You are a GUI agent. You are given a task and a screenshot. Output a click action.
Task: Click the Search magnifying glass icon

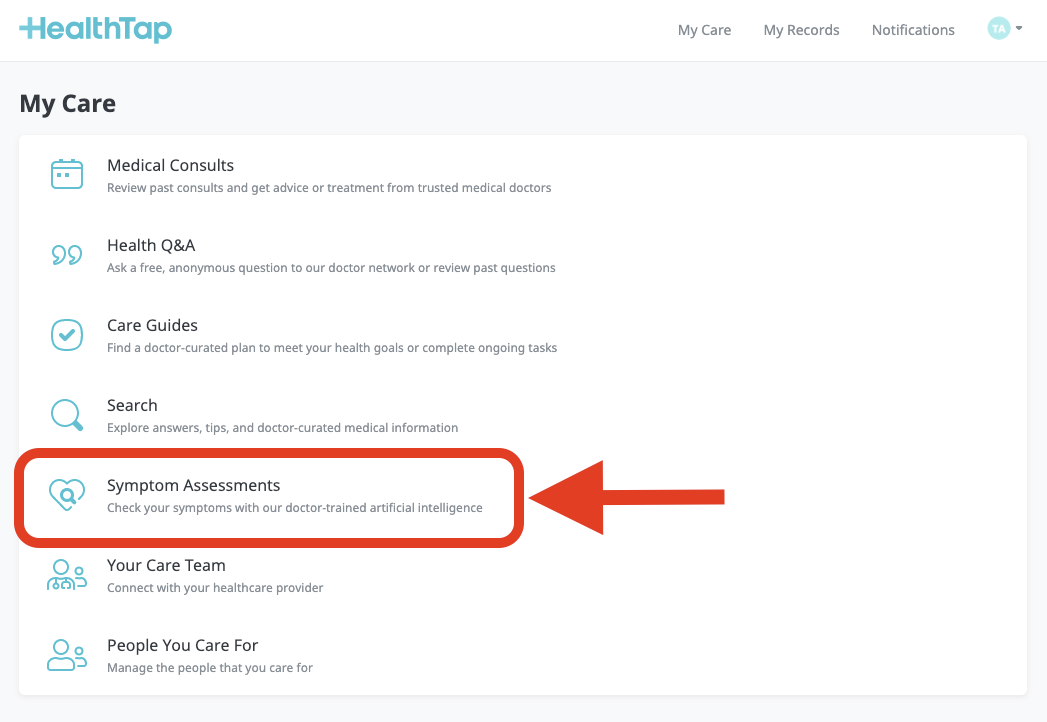tap(67, 415)
